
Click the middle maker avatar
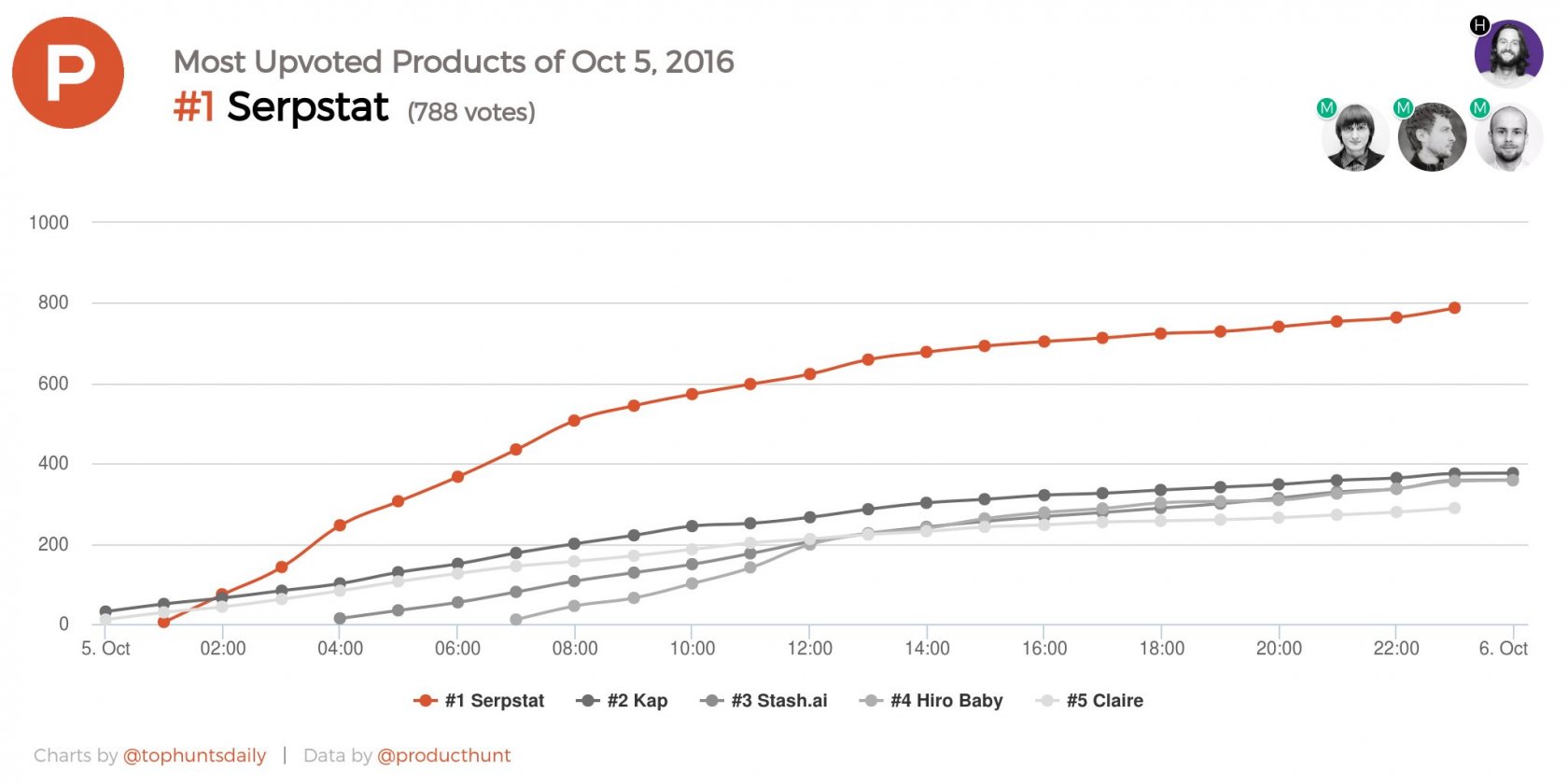pos(1432,137)
